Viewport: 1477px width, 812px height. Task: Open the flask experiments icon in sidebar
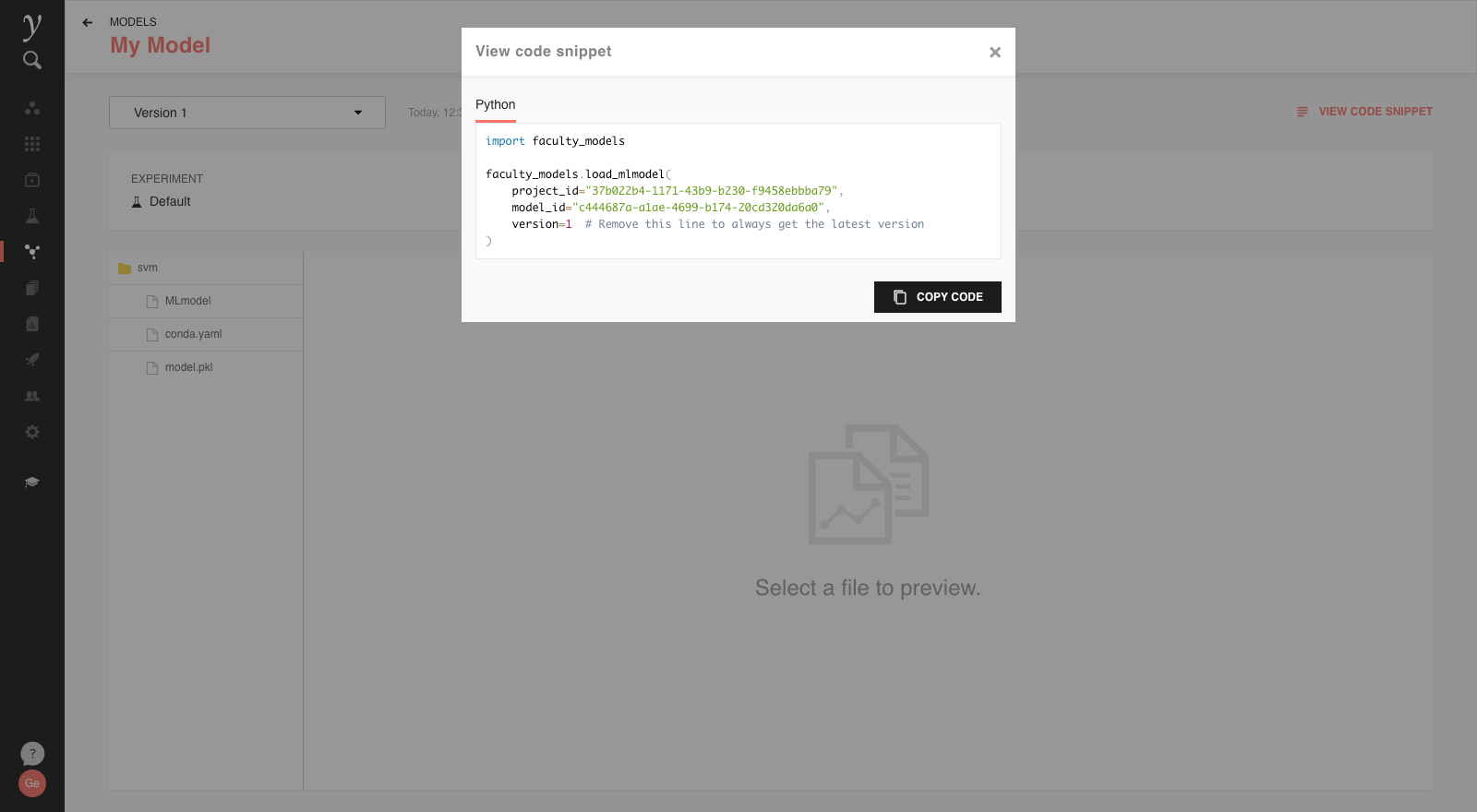coord(32,216)
